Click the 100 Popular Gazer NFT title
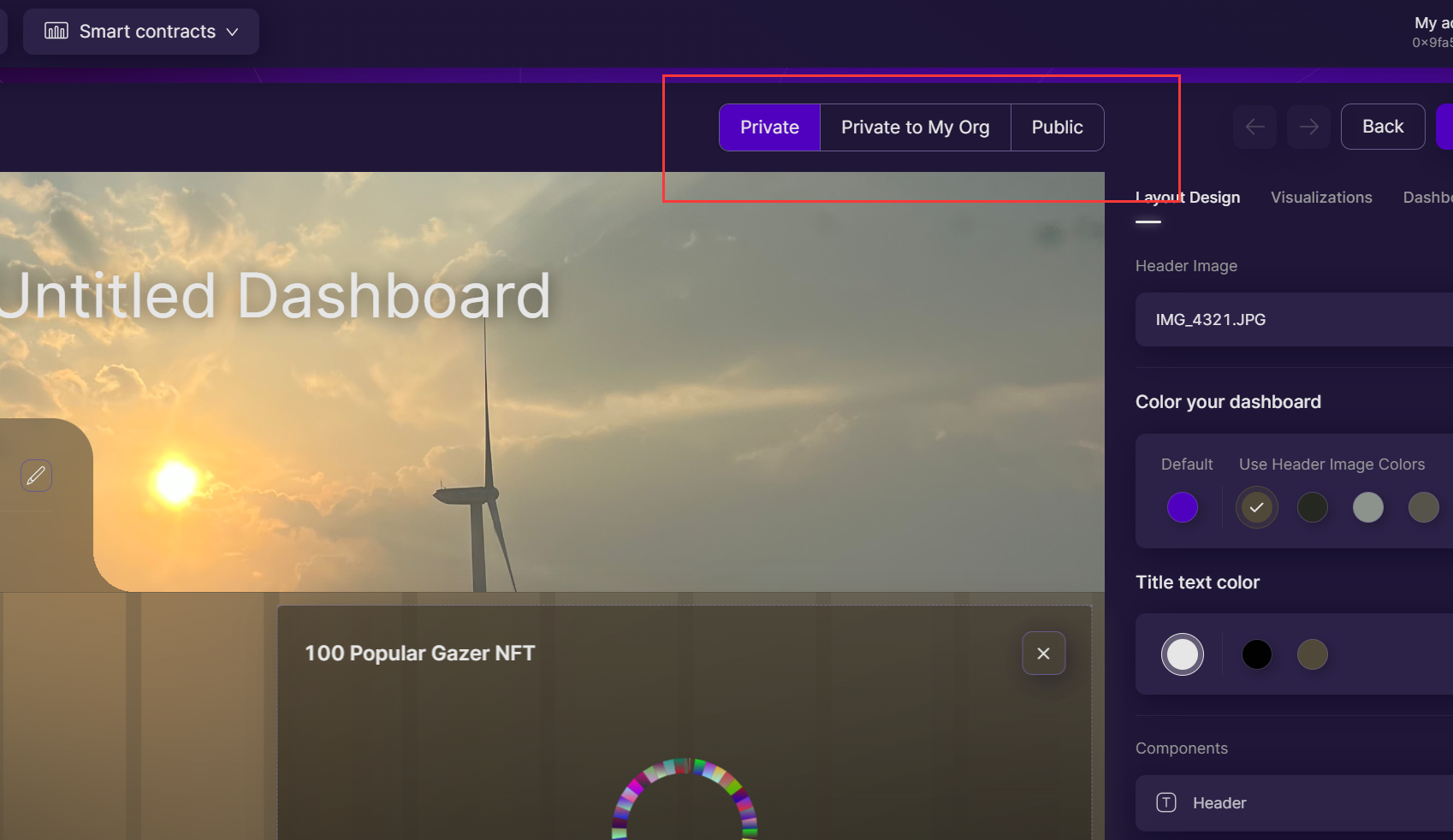 pyautogui.click(x=420, y=654)
